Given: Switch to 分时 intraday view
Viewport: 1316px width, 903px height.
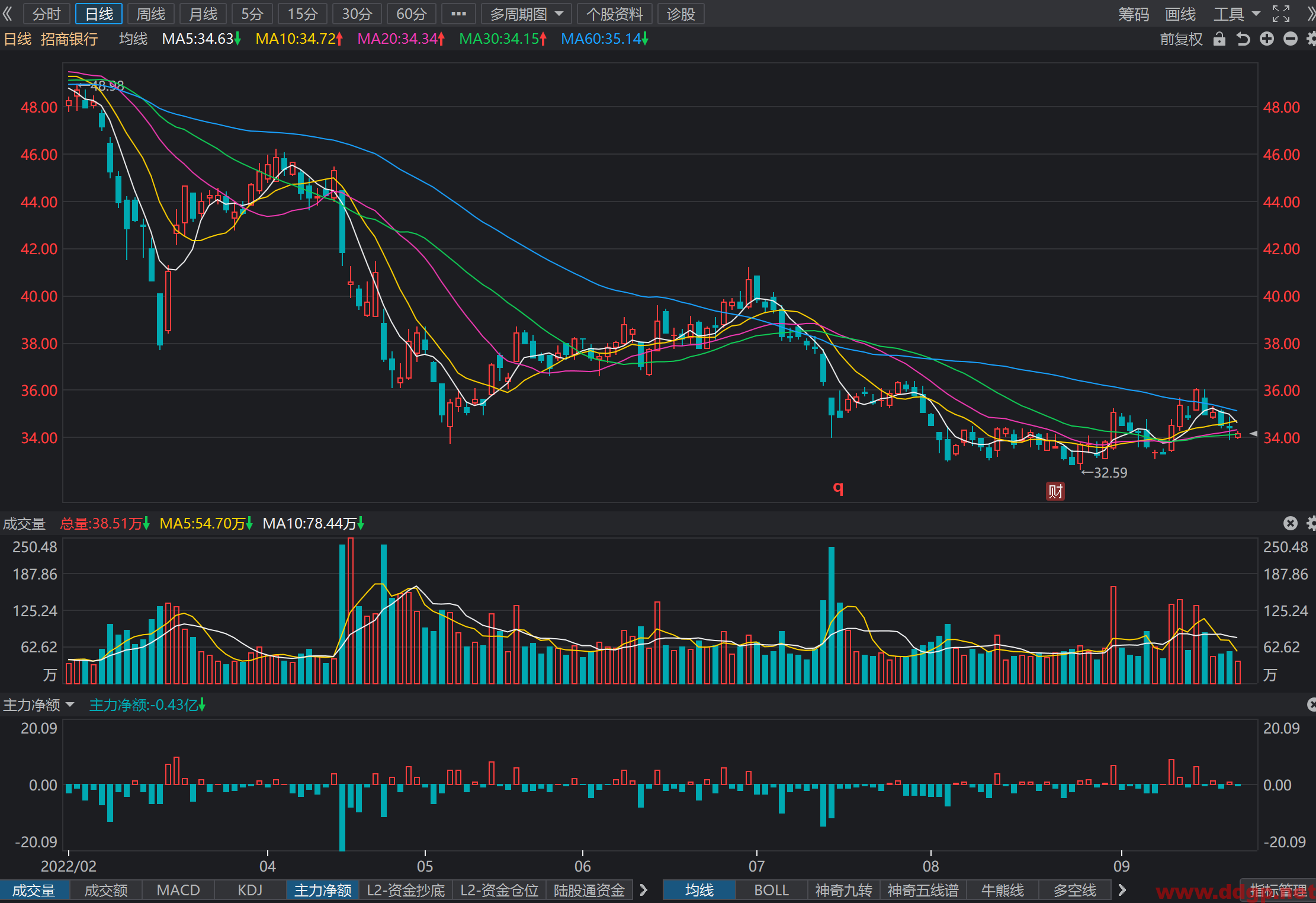Looking at the screenshot, I should pos(47,14).
